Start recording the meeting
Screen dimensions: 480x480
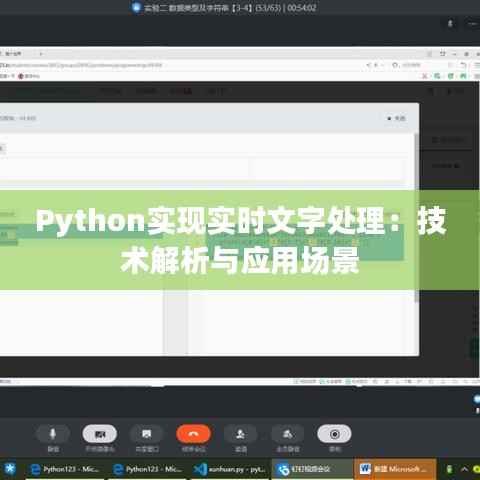point(334,434)
